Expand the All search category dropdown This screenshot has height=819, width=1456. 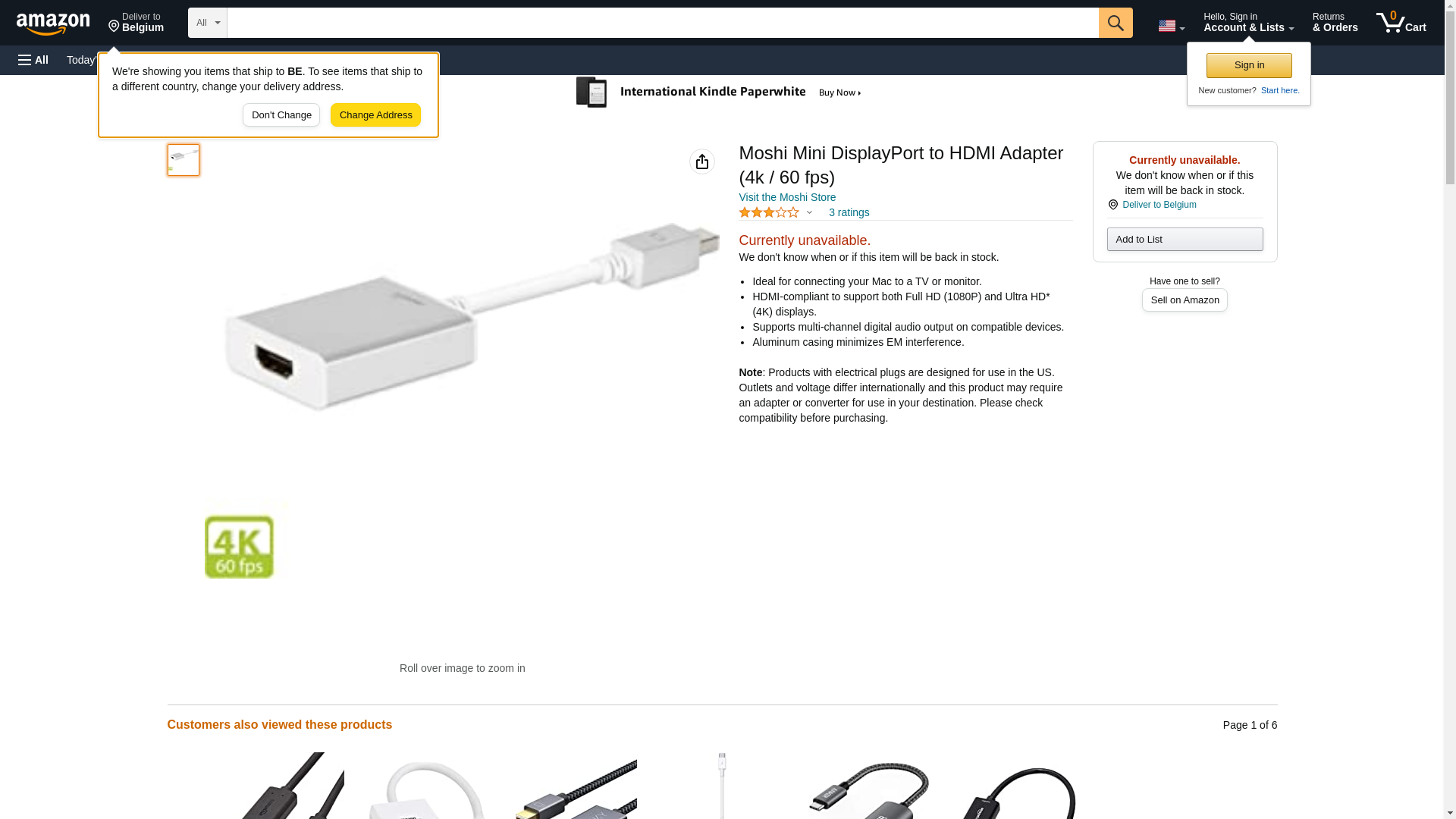[207, 23]
